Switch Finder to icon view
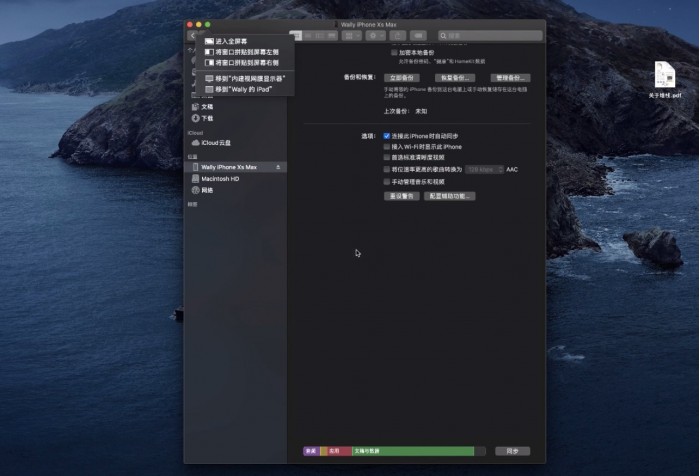 (x=296, y=36)
